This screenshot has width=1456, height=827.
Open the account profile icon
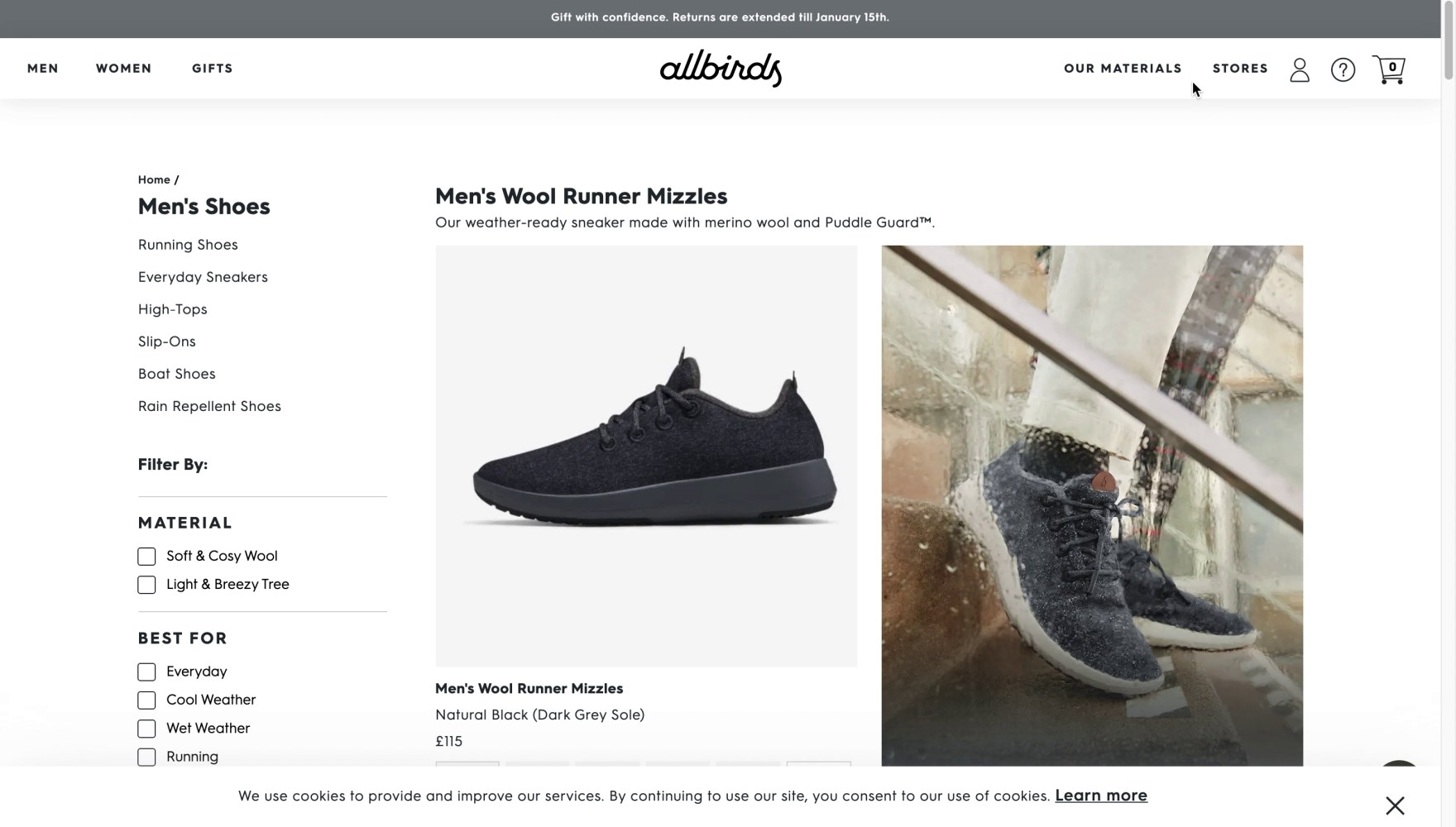1300,69
